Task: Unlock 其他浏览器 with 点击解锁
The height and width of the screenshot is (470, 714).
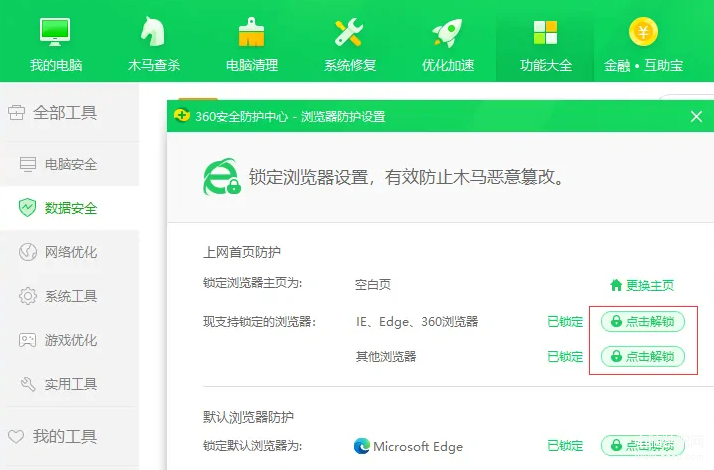Action: pos(643,356)
